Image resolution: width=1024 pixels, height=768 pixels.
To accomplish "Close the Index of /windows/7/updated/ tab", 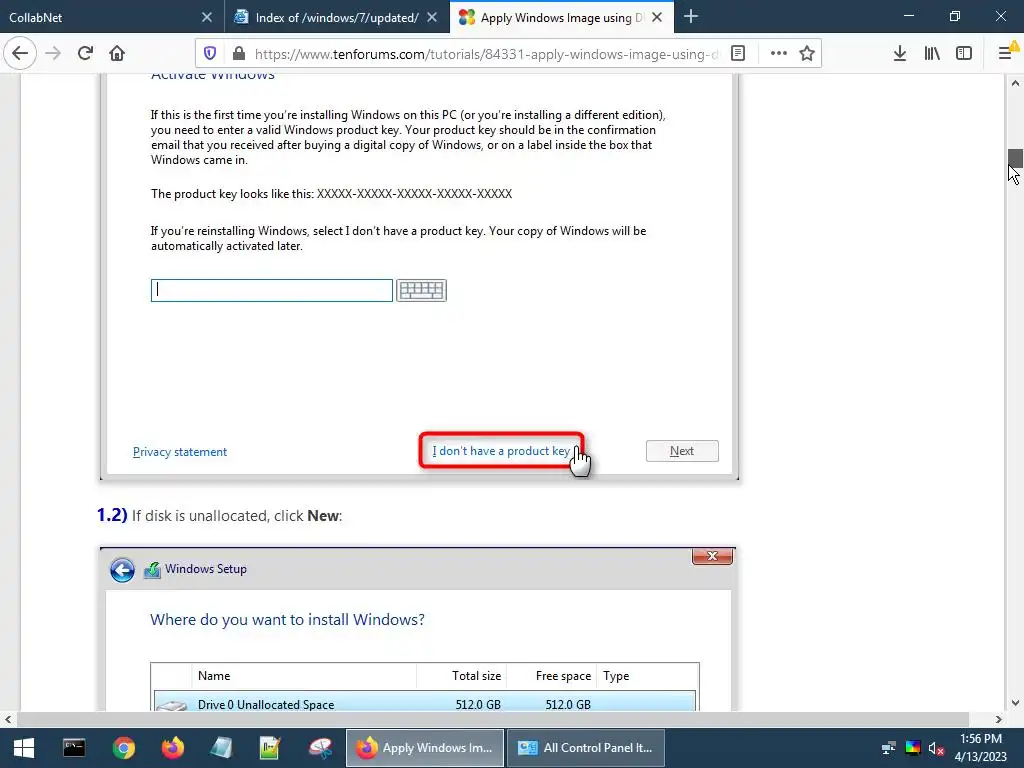I will (x=432, y=17).
